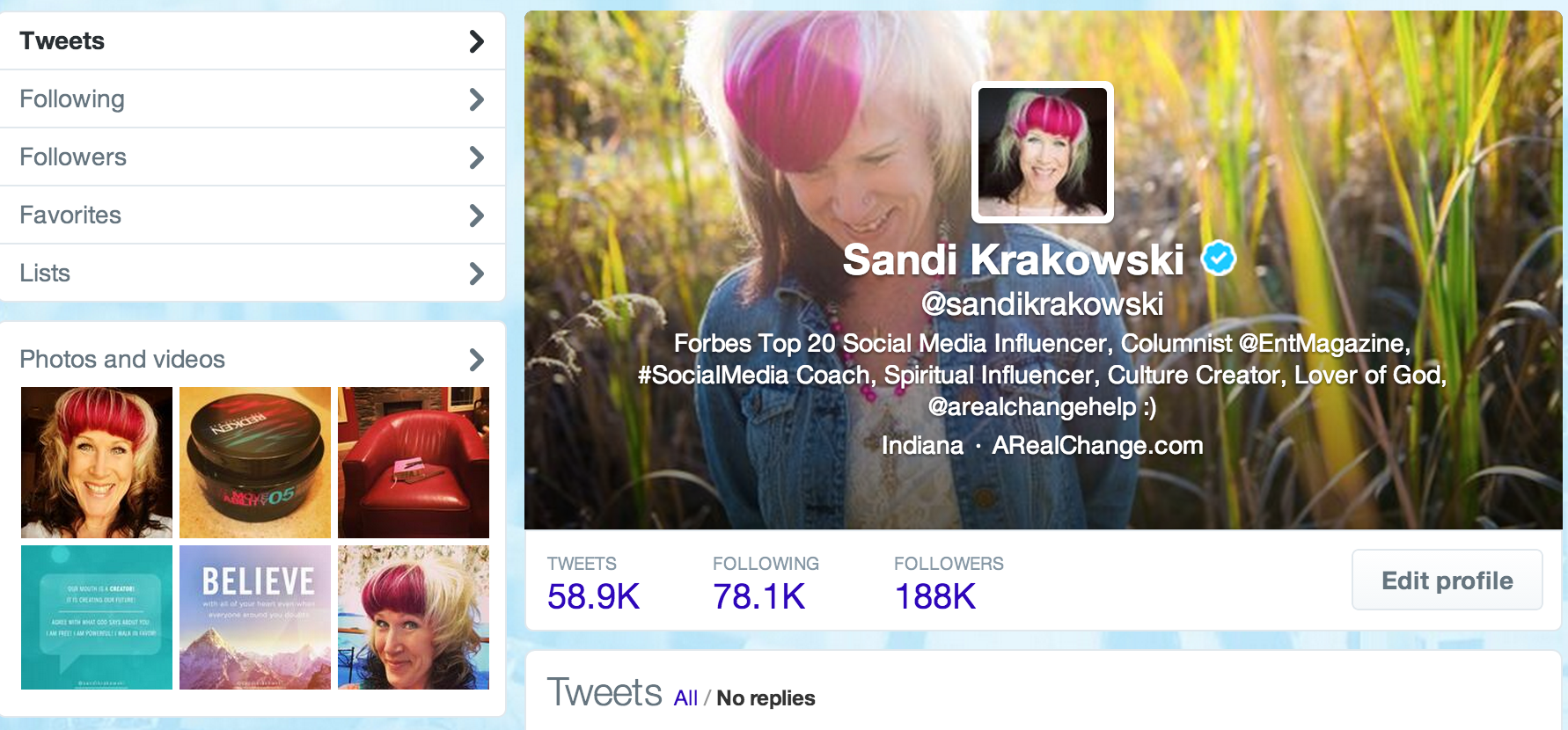This screenshot has width=1568, height=730.
Task: Click the chevron arrow next to Lists
Action: [477, 274]
